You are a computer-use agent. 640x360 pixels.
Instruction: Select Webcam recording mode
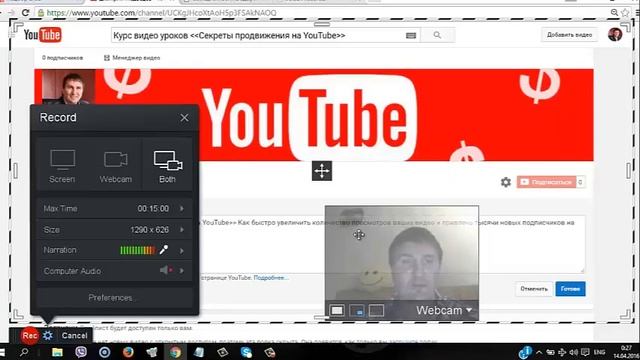(116, 165)
